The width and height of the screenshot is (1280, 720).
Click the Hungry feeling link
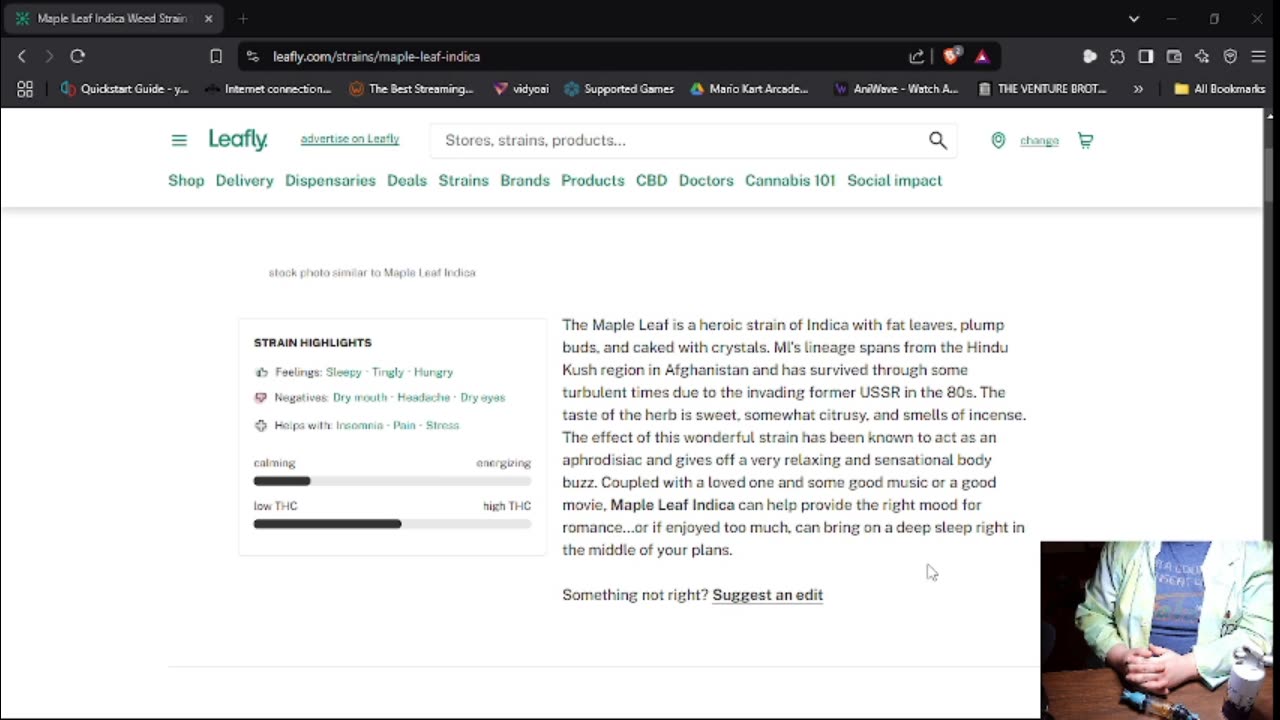(x=434, y=372)
